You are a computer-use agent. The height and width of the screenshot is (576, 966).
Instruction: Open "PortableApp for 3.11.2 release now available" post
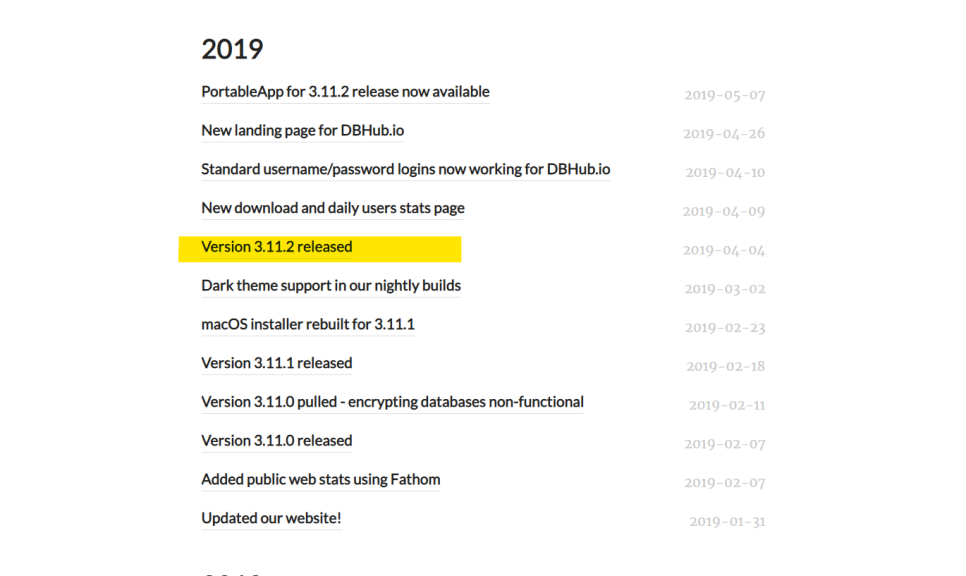tap(345, 92)
